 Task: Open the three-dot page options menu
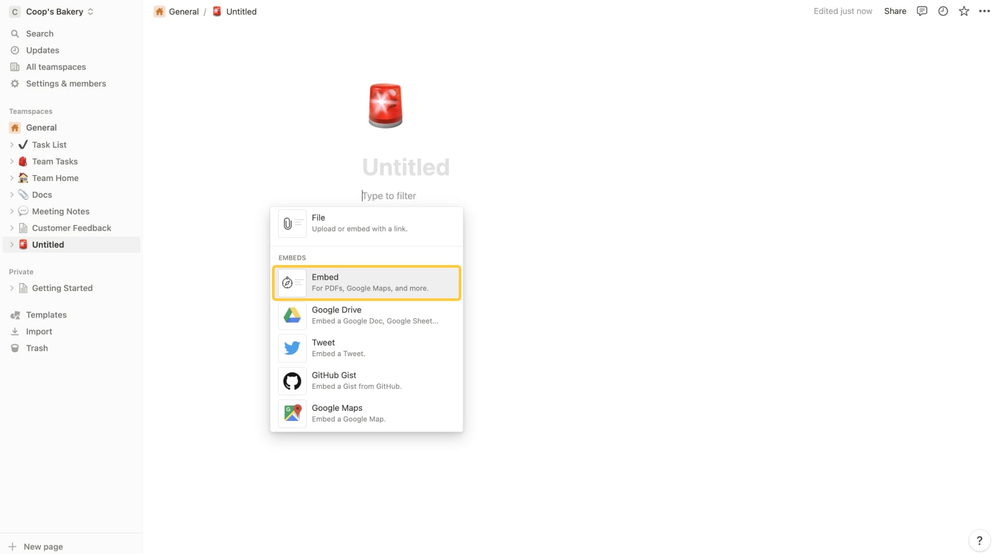[x=985, y=11]
